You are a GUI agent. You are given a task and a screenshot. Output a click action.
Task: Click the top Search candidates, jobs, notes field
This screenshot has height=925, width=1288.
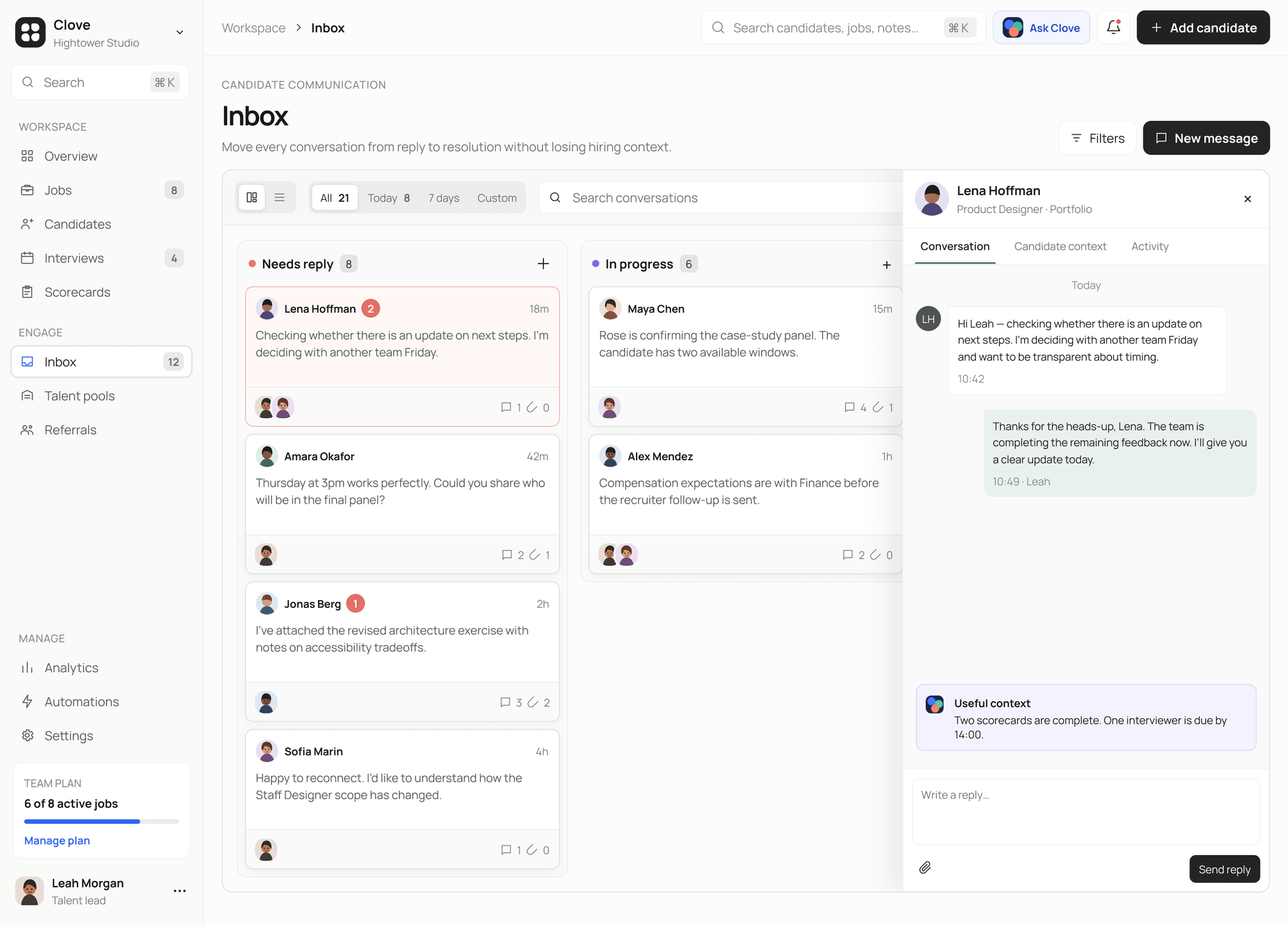[x=843, y=28]
